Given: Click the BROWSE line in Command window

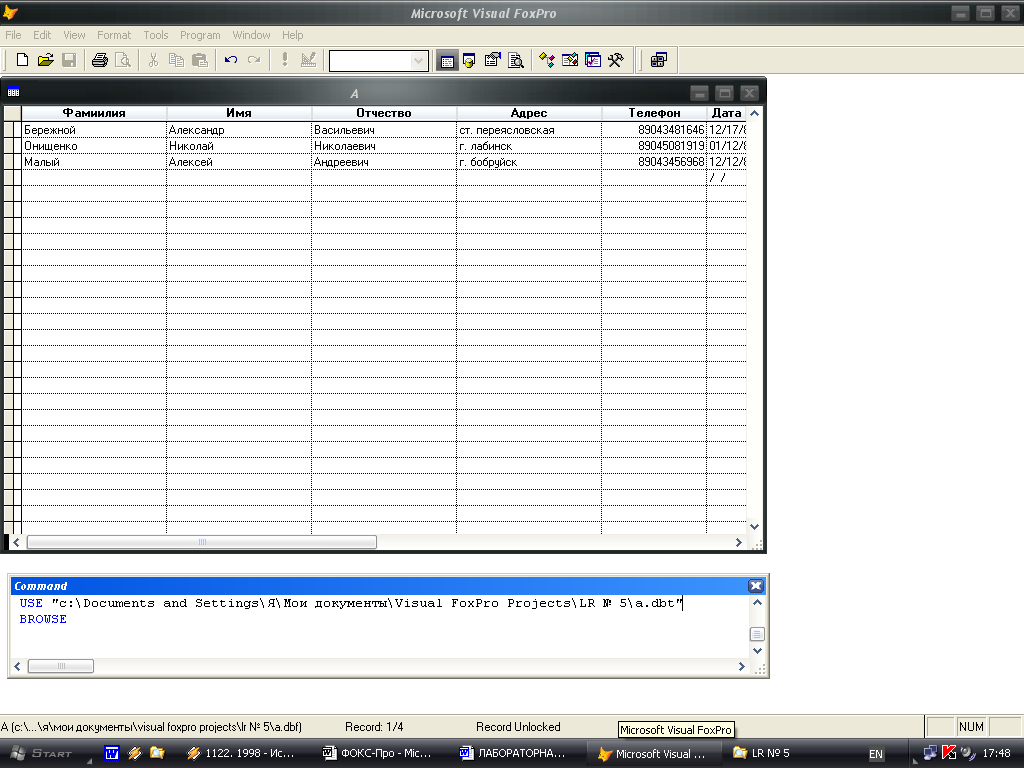Looking at the screenshot, I should click(43, 619).
